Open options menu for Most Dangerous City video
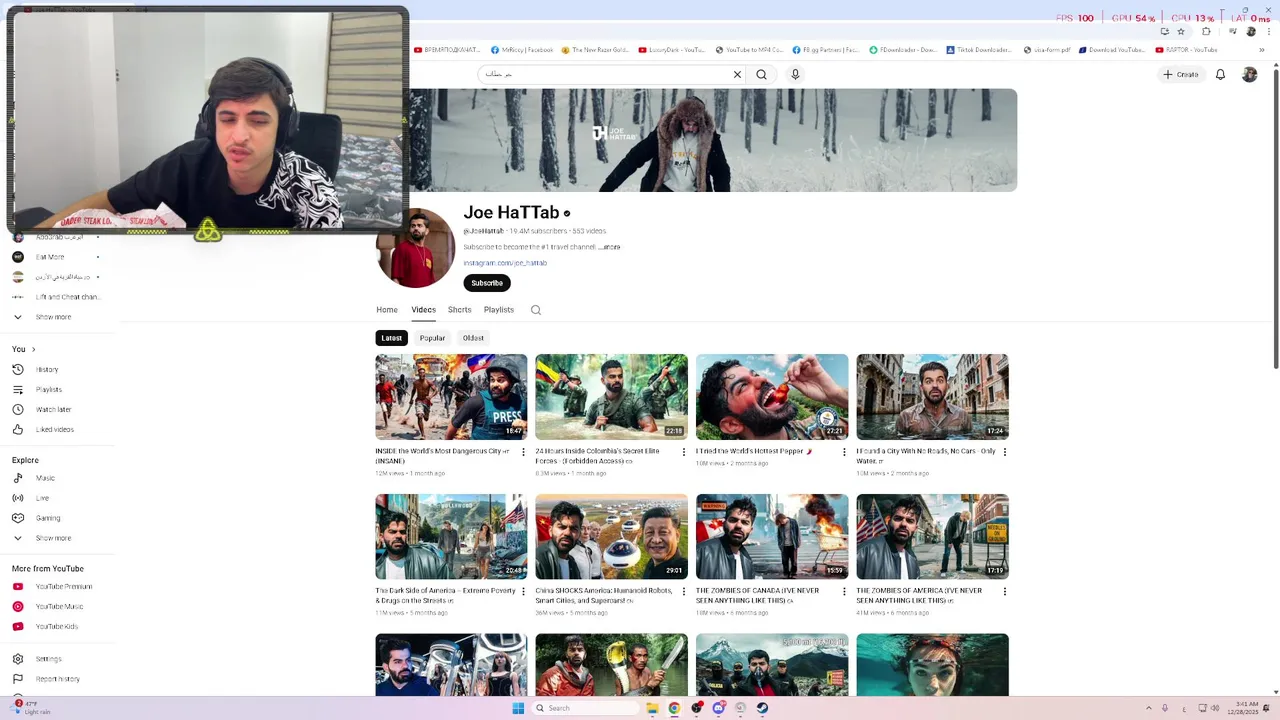1280x720 pixels. pos(523,452)
